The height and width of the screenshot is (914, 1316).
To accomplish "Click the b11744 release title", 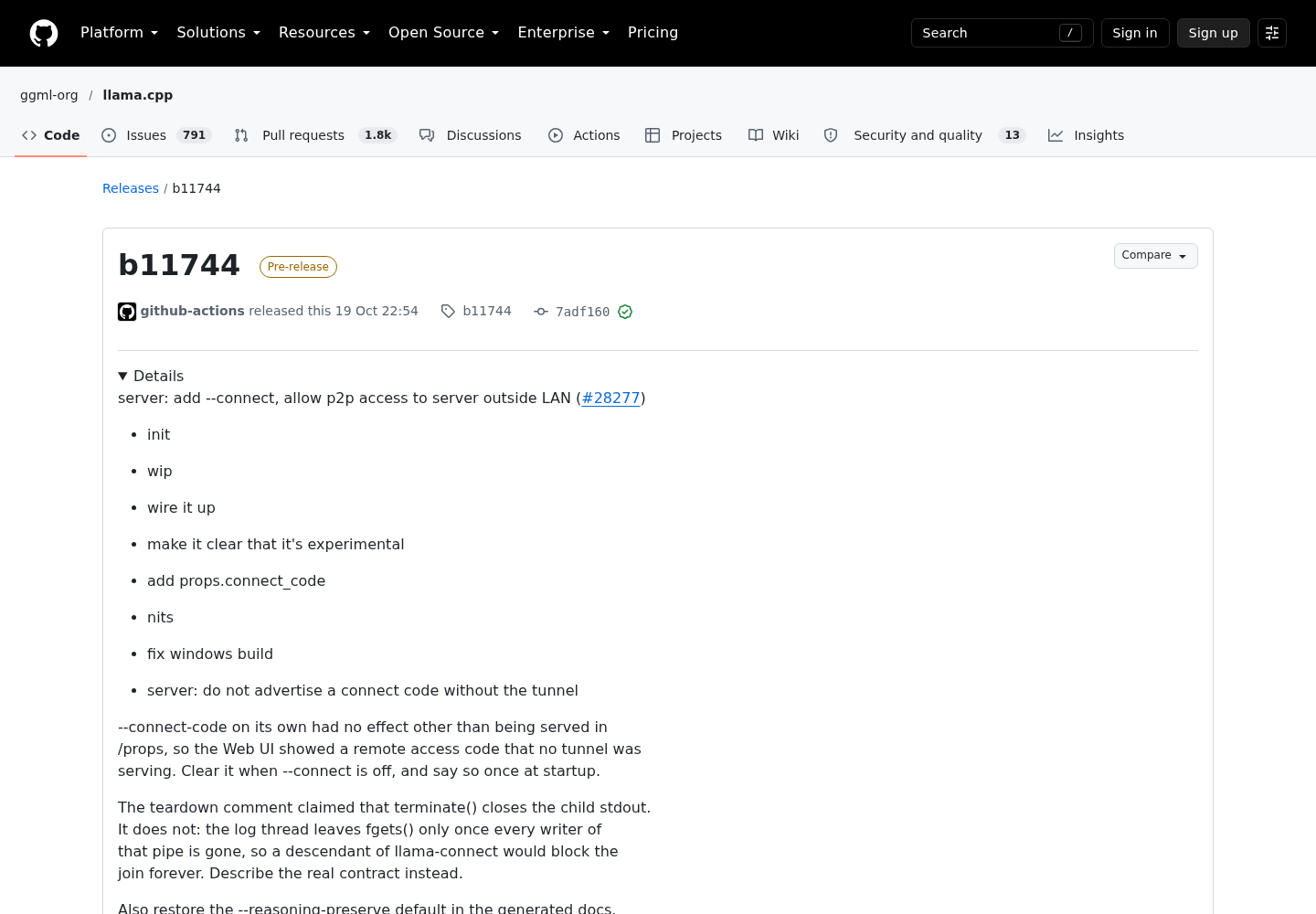I will coord(179,265).
